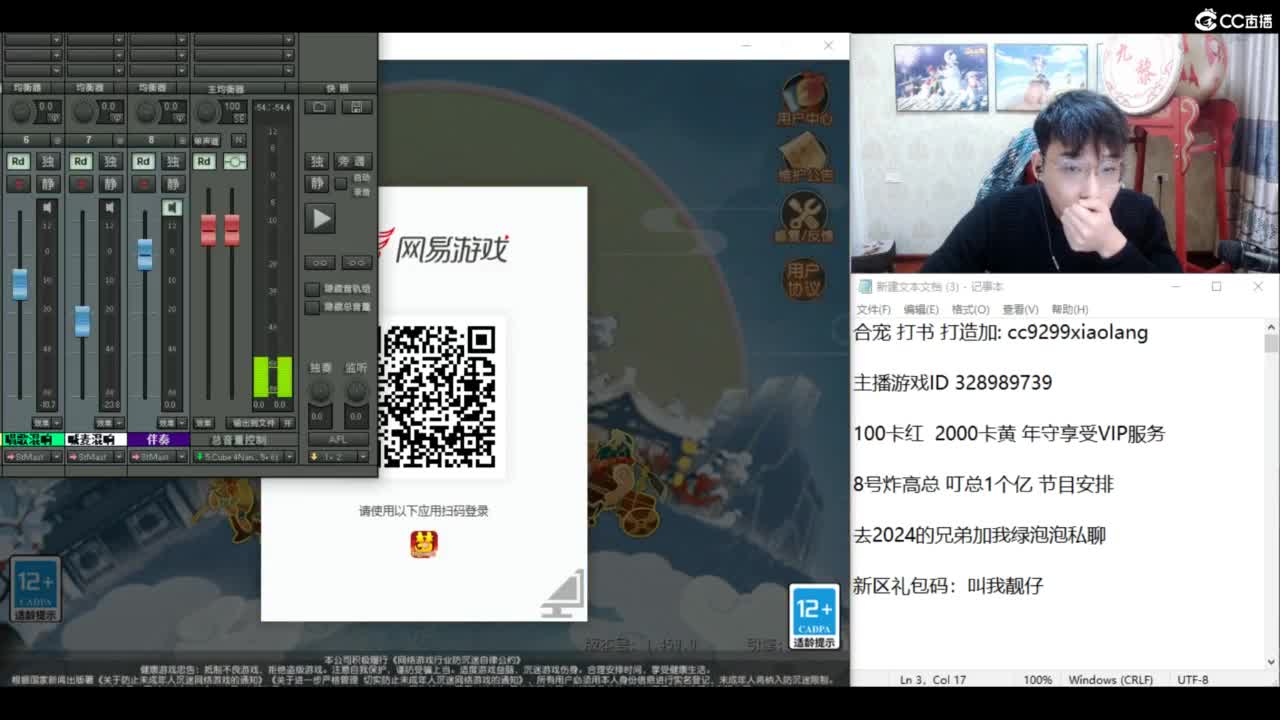Solo (独) mixer channel 8
1280x720 pixels.
click(x=173, y=161)
